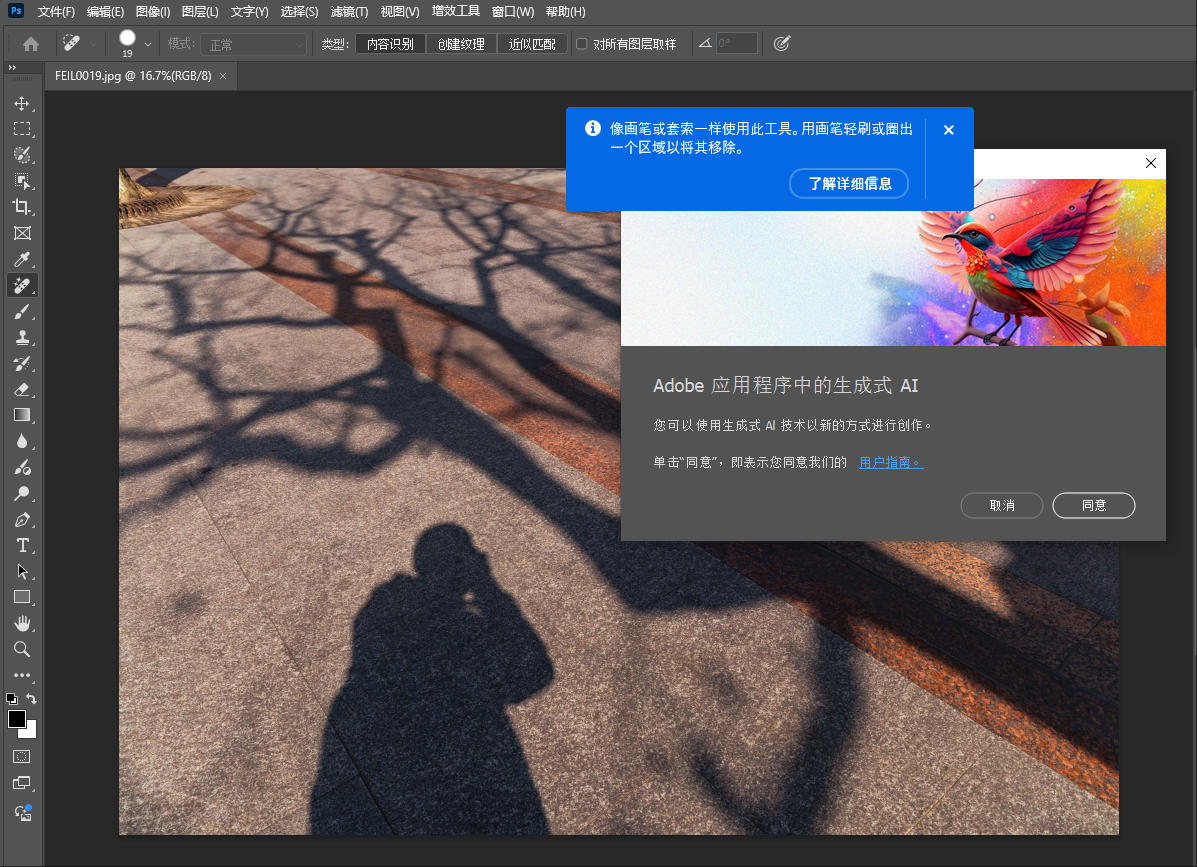Viewport: 1197px width, 867px height.
Task: Dismiss the blue tooltip with its X
Action: pos(949,130)
